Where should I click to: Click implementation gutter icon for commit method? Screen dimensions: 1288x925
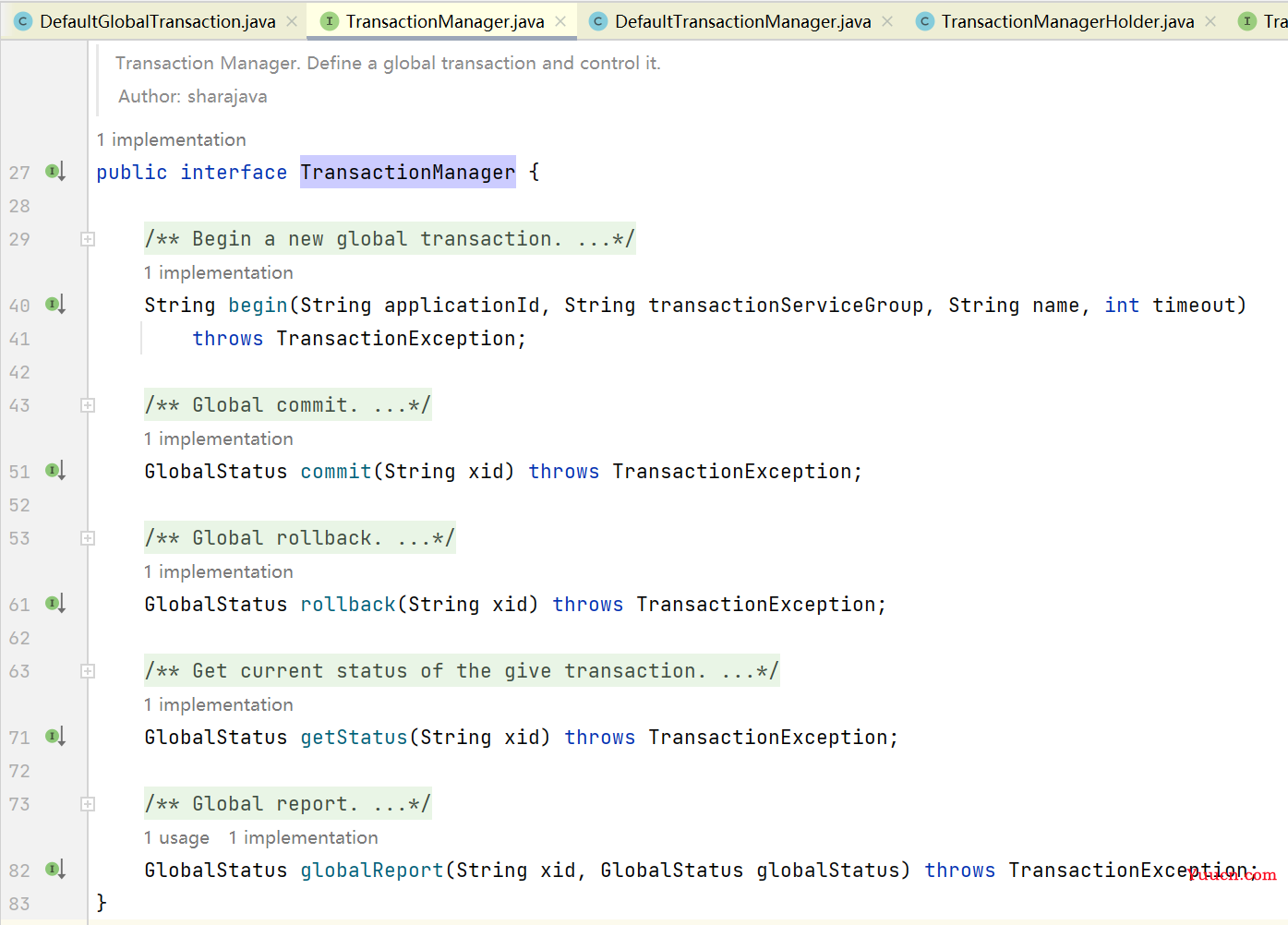55,471
